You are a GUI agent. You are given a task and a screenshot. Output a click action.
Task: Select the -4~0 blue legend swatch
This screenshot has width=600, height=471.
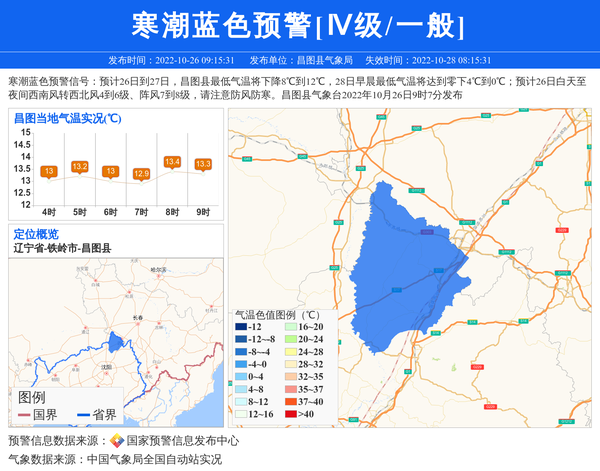pyautogui.click(x=241, y=364)
